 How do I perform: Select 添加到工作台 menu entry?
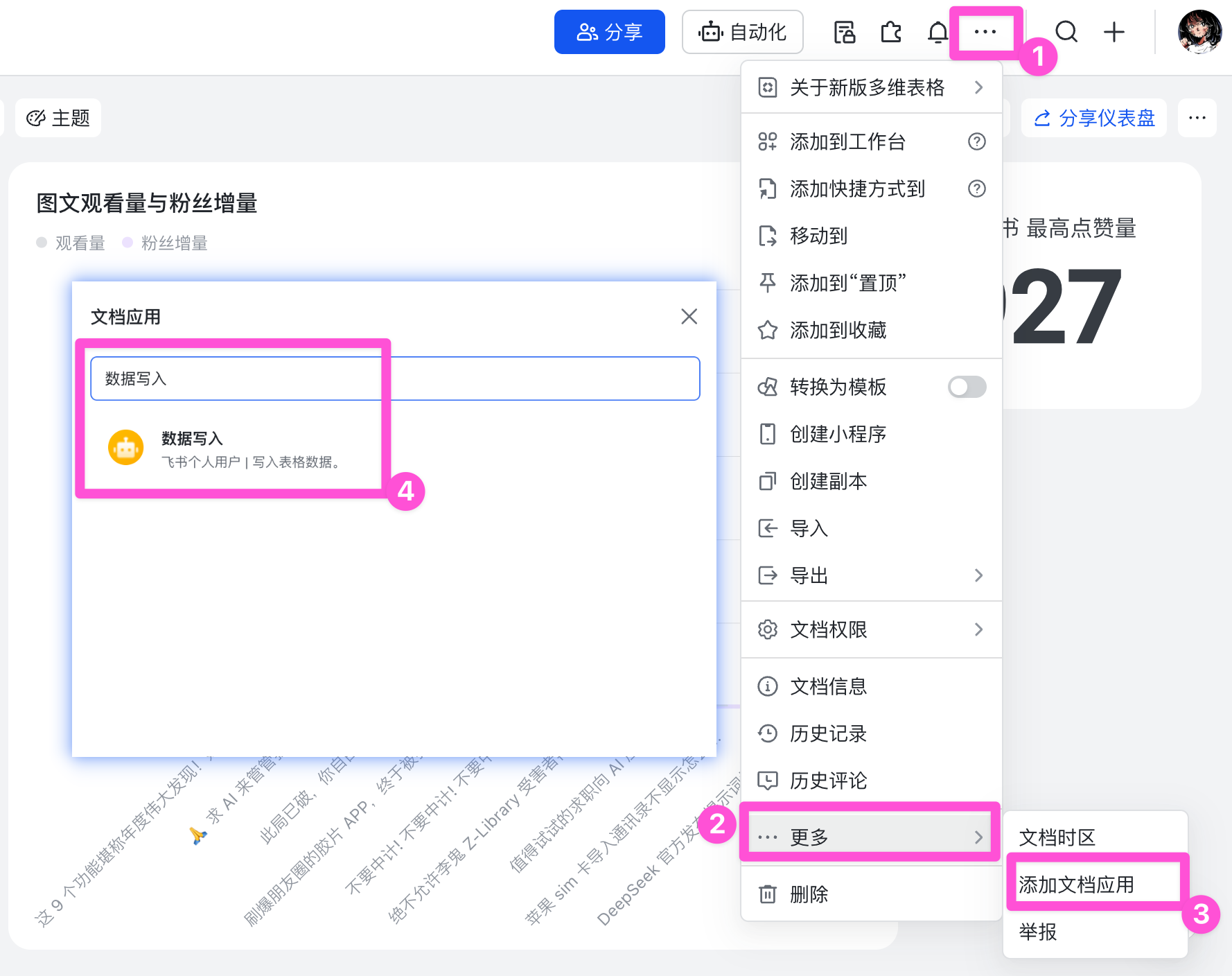click(x=872, y=141)
